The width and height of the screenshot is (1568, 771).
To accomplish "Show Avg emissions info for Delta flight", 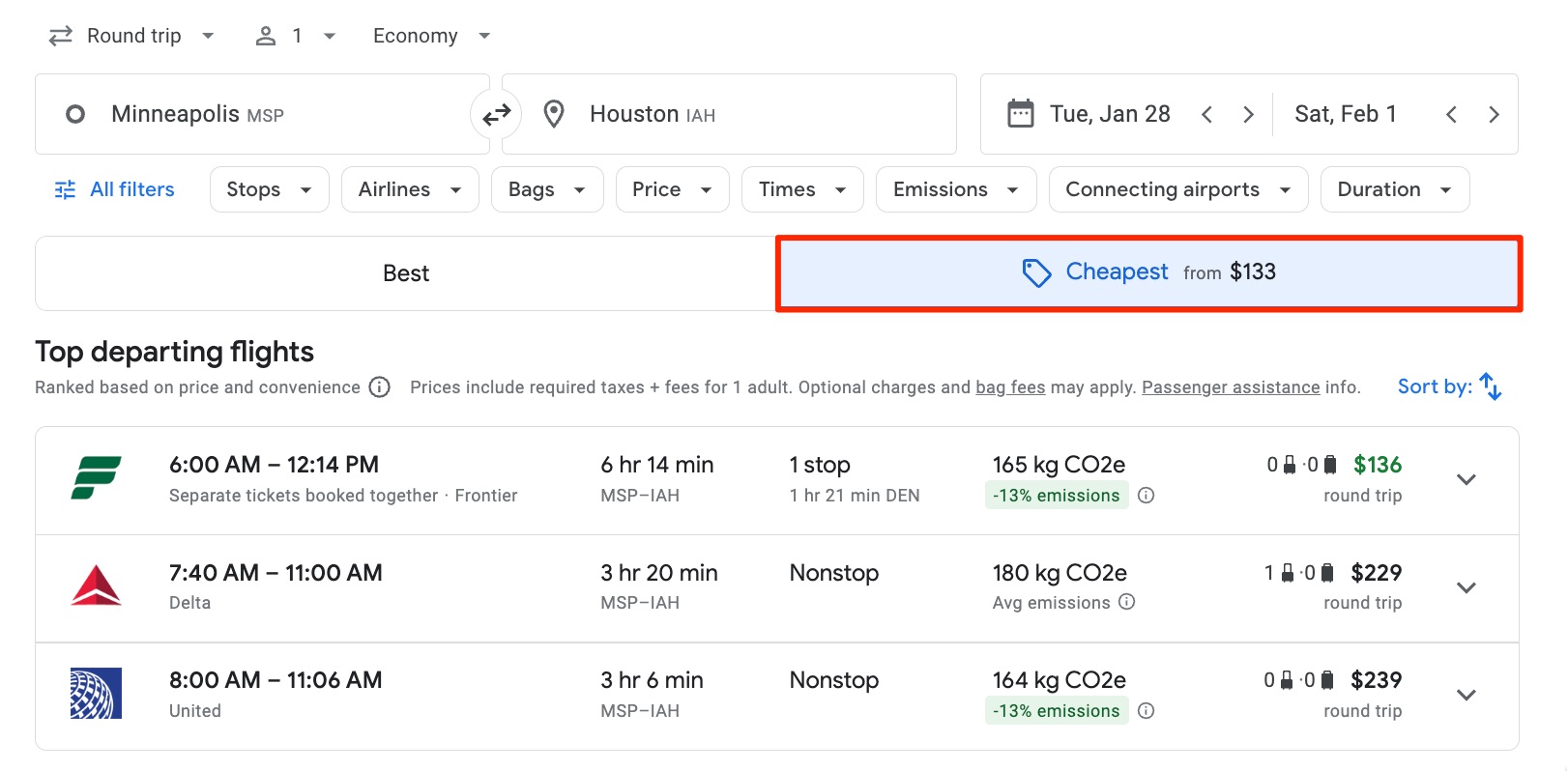I will click(1127, 602).
